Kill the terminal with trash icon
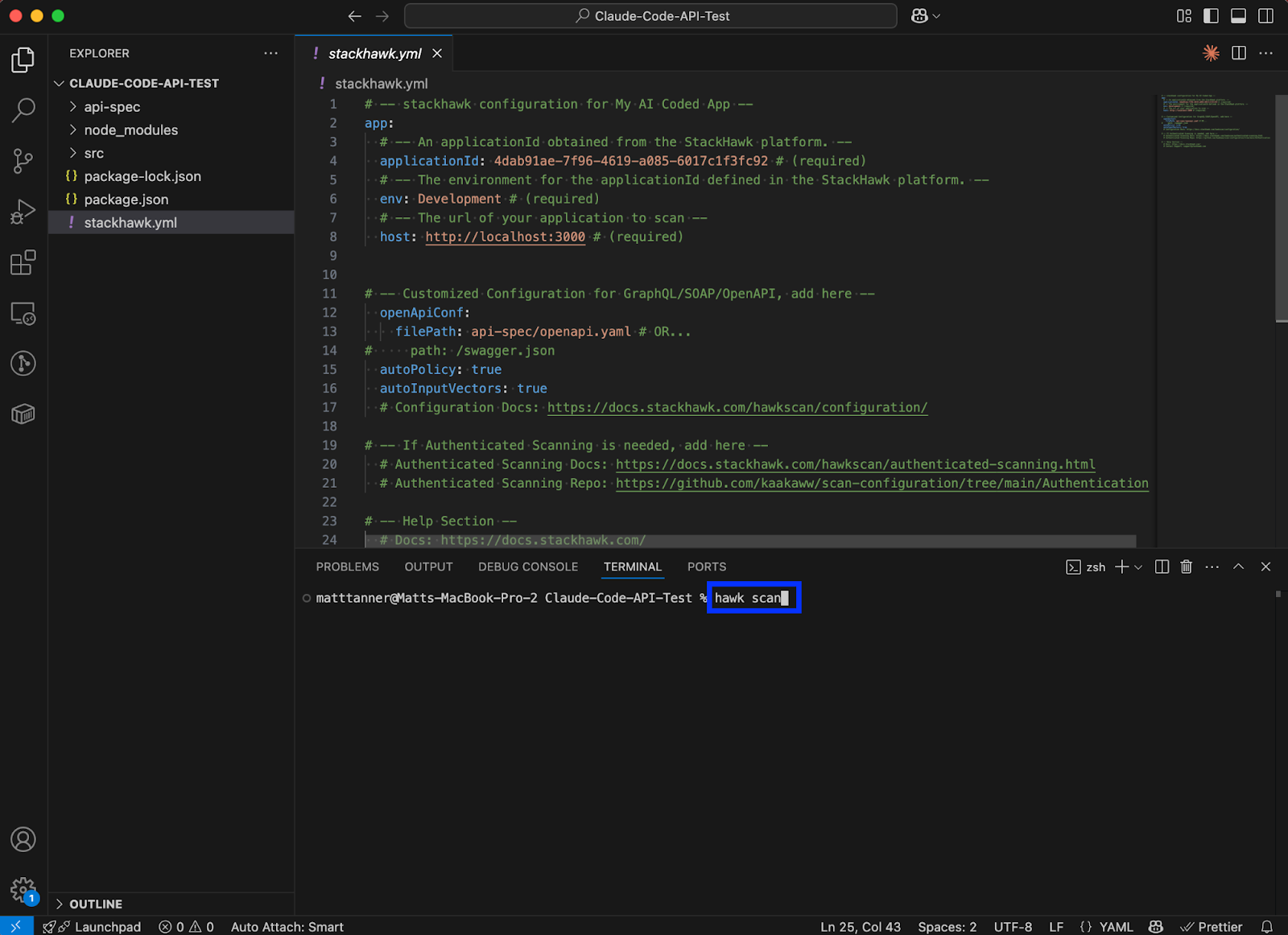Screen dimensions: 1288x935 coord(1186,567)
